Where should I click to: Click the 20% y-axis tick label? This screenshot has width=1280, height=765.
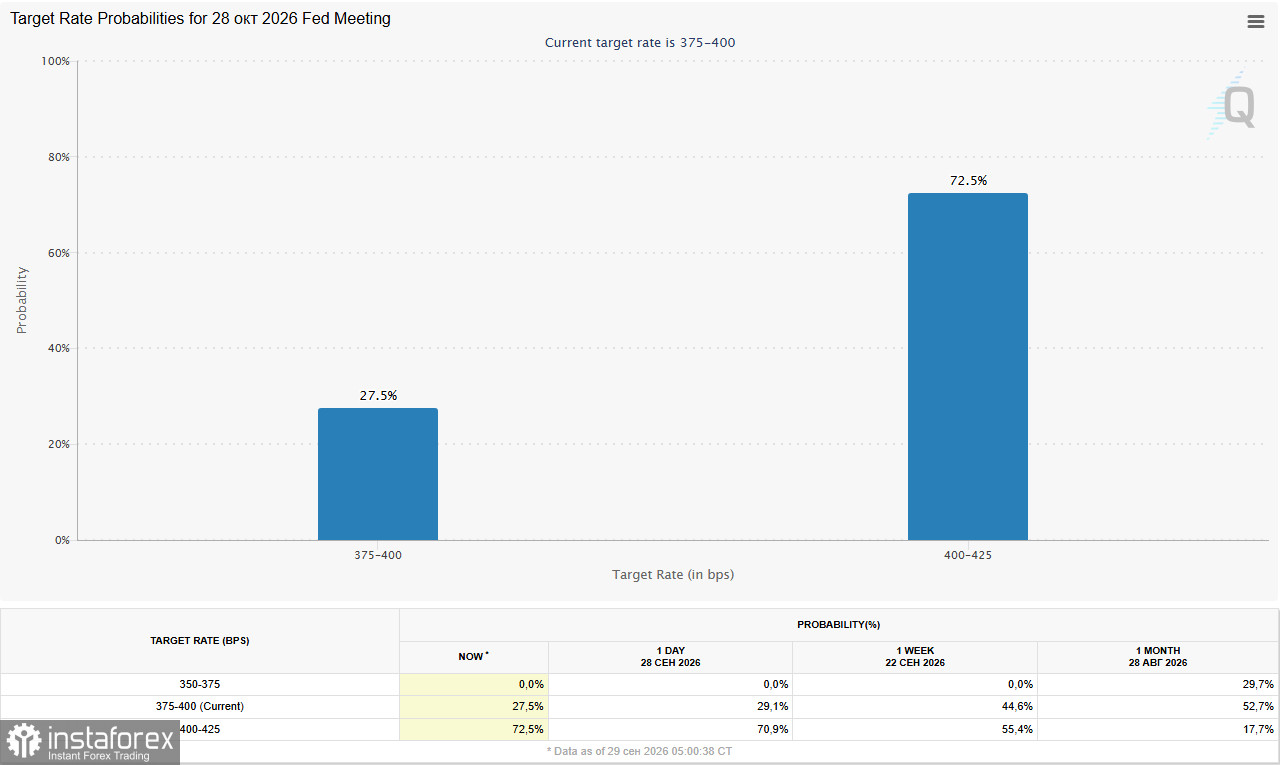click(58, 444)
